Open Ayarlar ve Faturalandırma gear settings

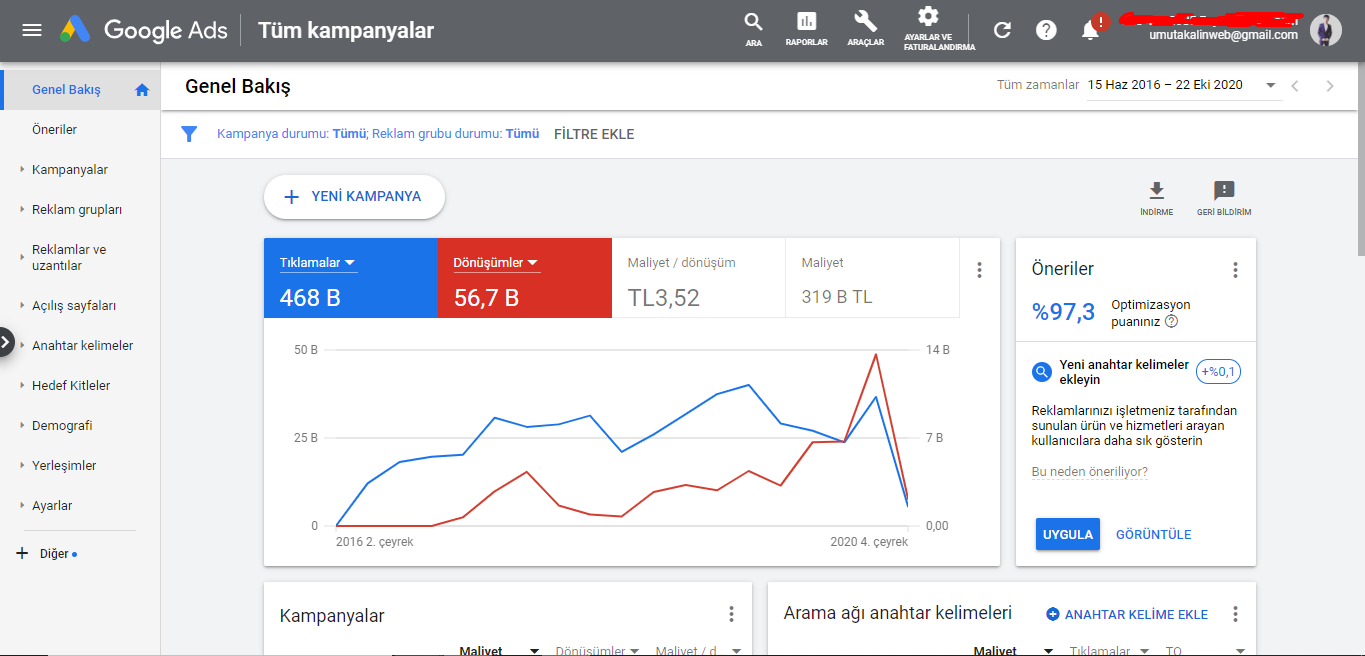[928, 29]
